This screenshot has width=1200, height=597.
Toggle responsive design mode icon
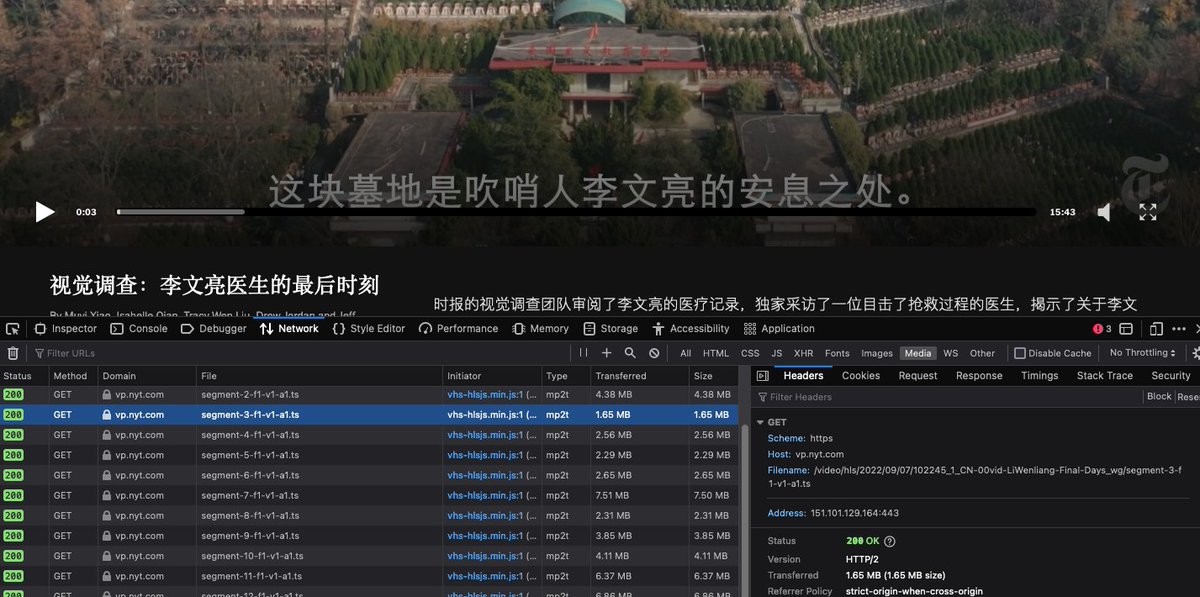pyautogui.click(x=1156, y=329)
